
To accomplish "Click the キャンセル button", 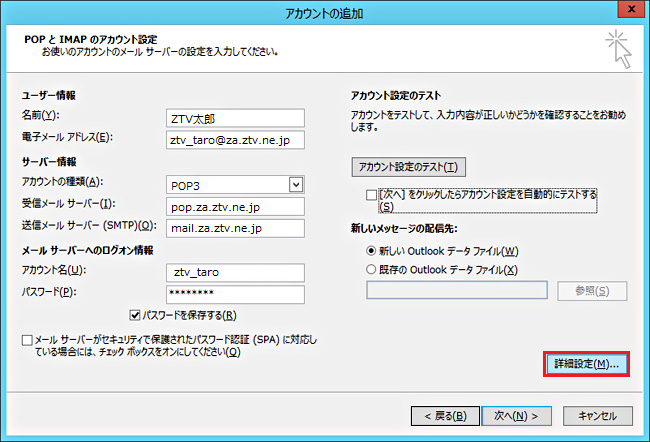I will [597, 415].
